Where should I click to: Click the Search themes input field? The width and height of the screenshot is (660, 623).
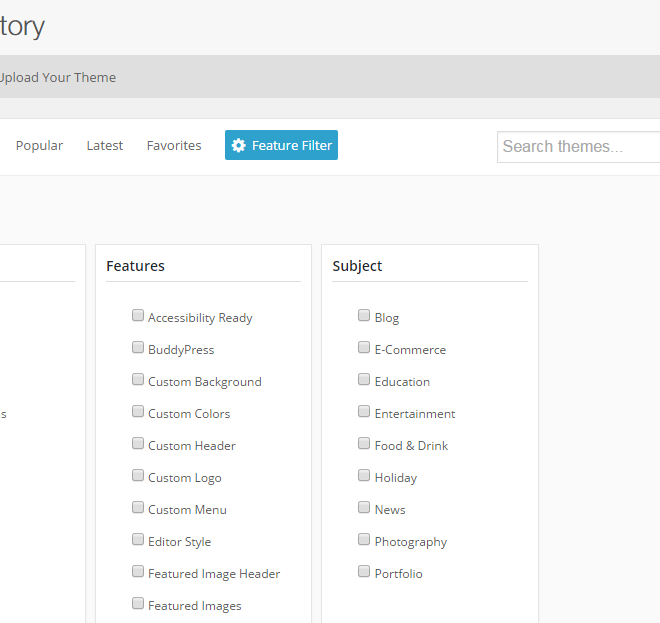[578, 147]
